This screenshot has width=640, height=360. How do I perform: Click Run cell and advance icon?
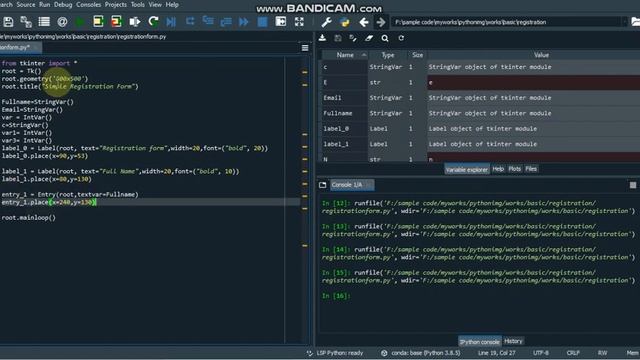point(116,22)
